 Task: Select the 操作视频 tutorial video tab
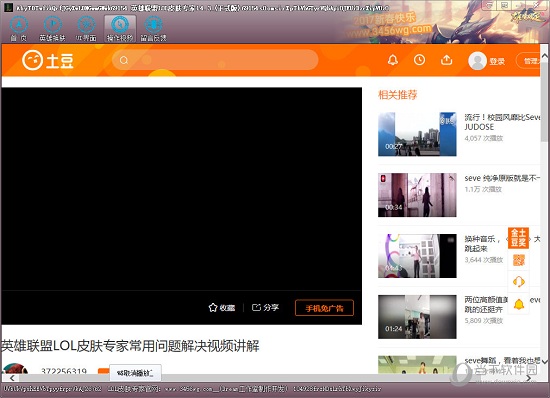(120, 29)
